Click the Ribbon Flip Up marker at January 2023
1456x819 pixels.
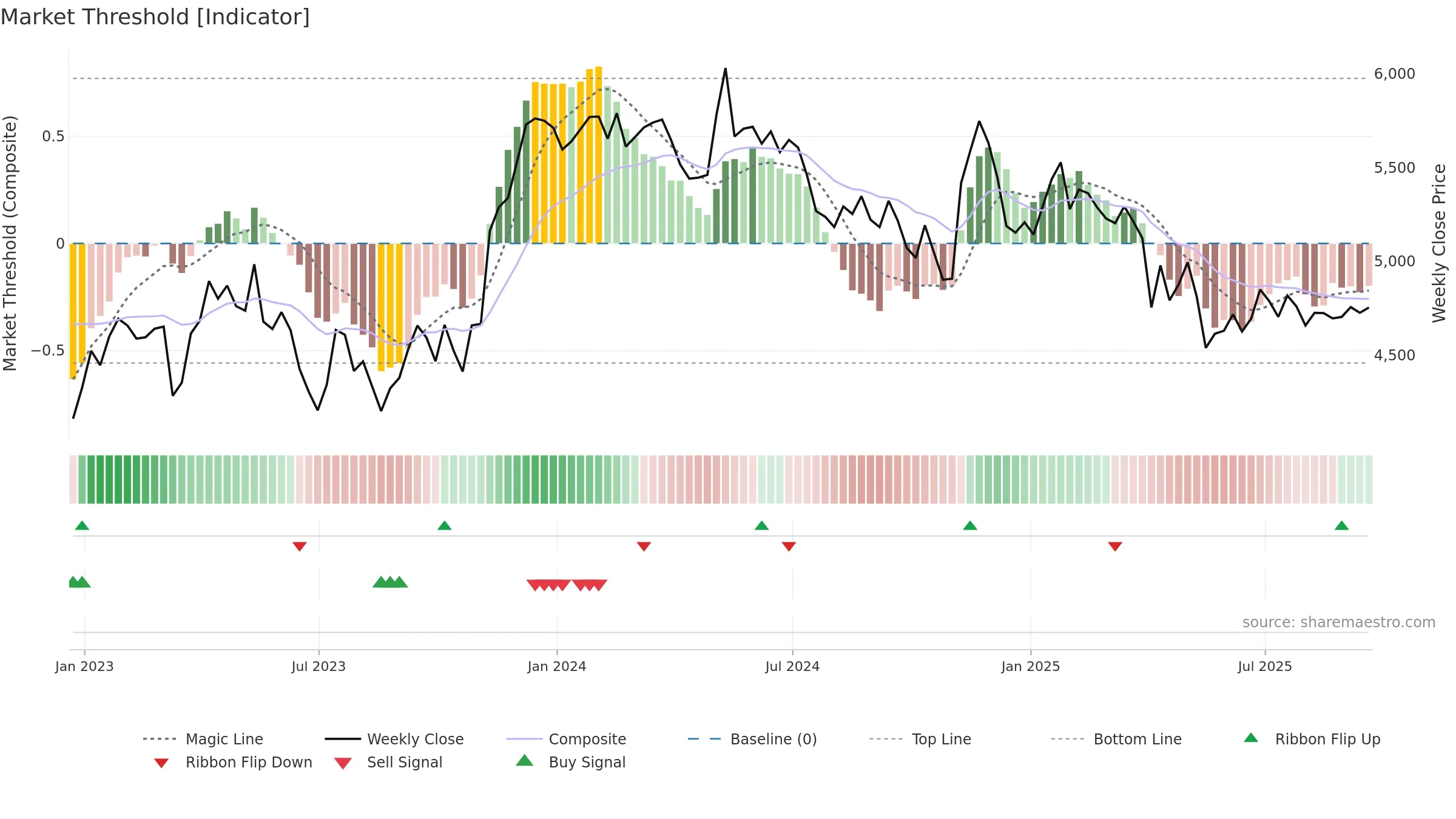point(82,525)
